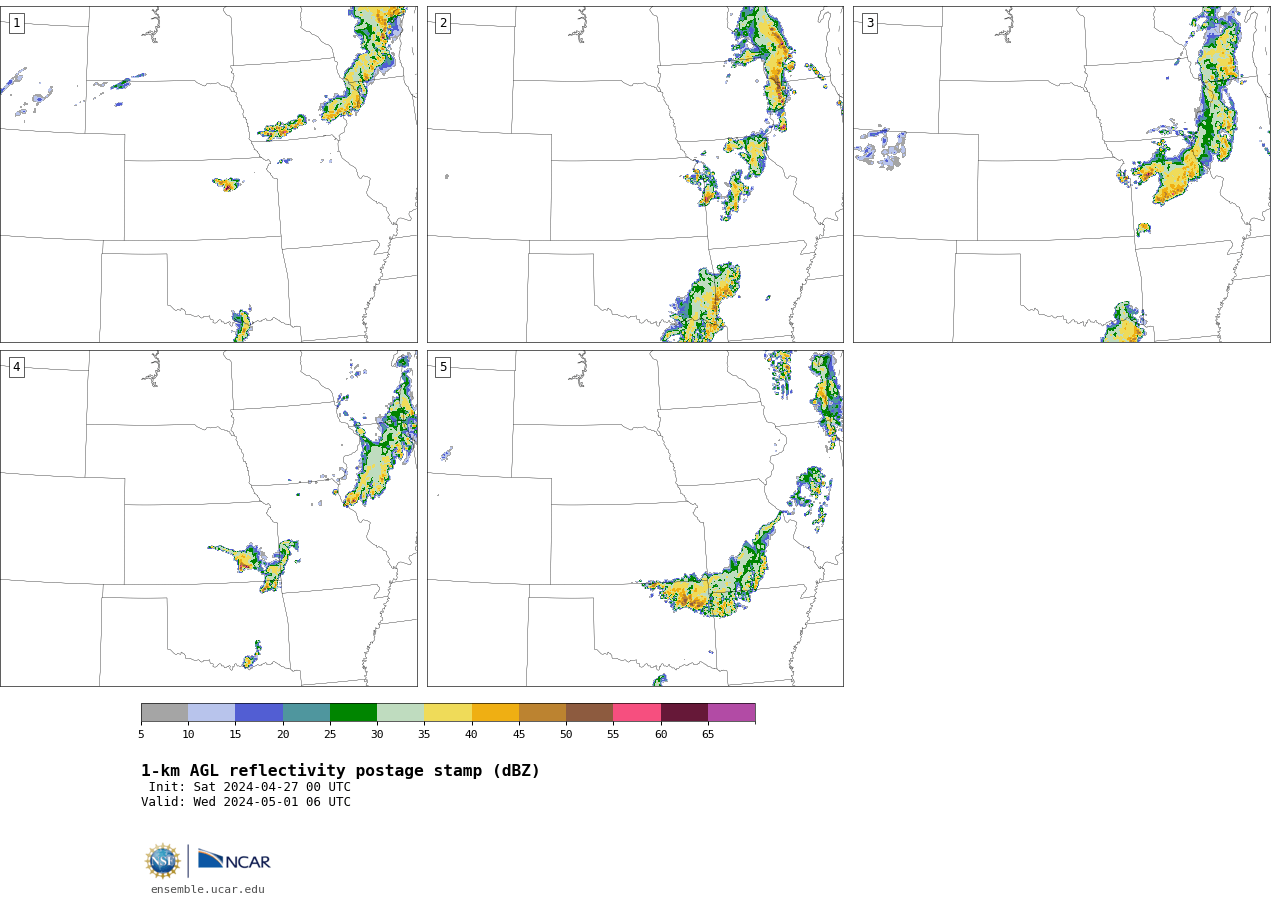The width and height of the screenshot is (1280, 901).
Task: Click the orange 40-45 dBZ swatch
Action: [x=495, y=713]
